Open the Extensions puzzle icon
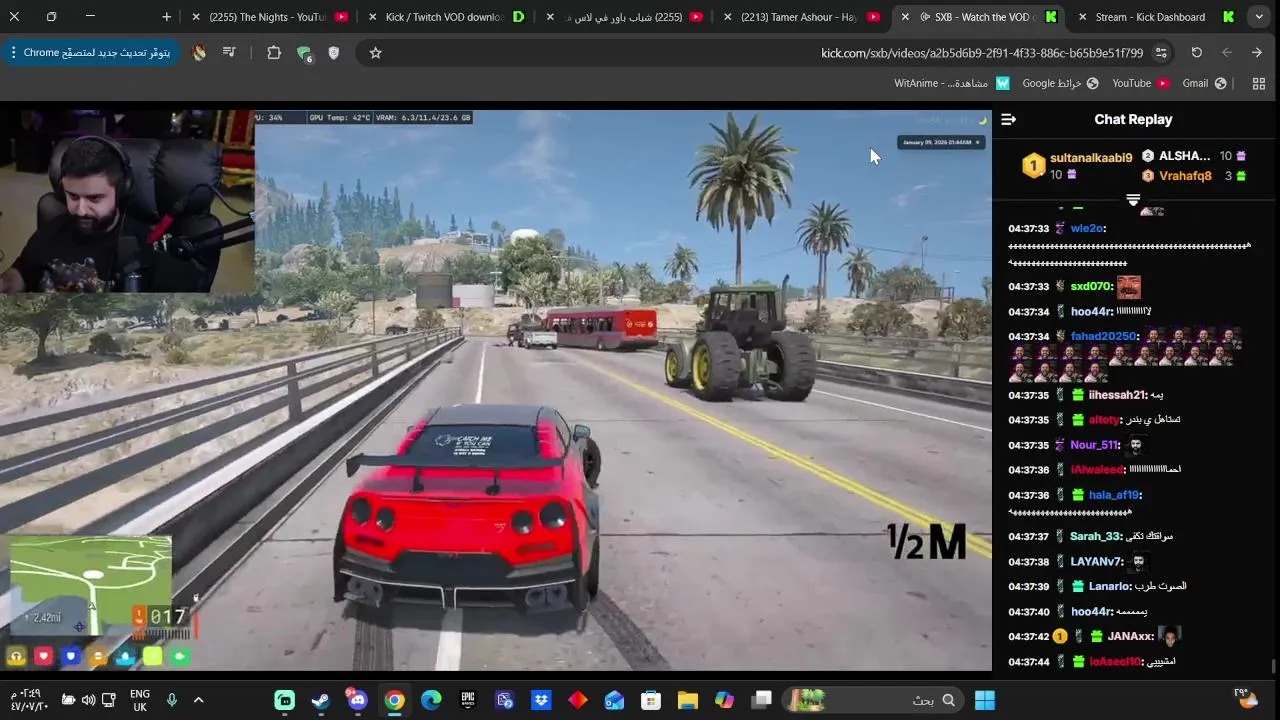The image size is (1280, 720). pos(273,53)
